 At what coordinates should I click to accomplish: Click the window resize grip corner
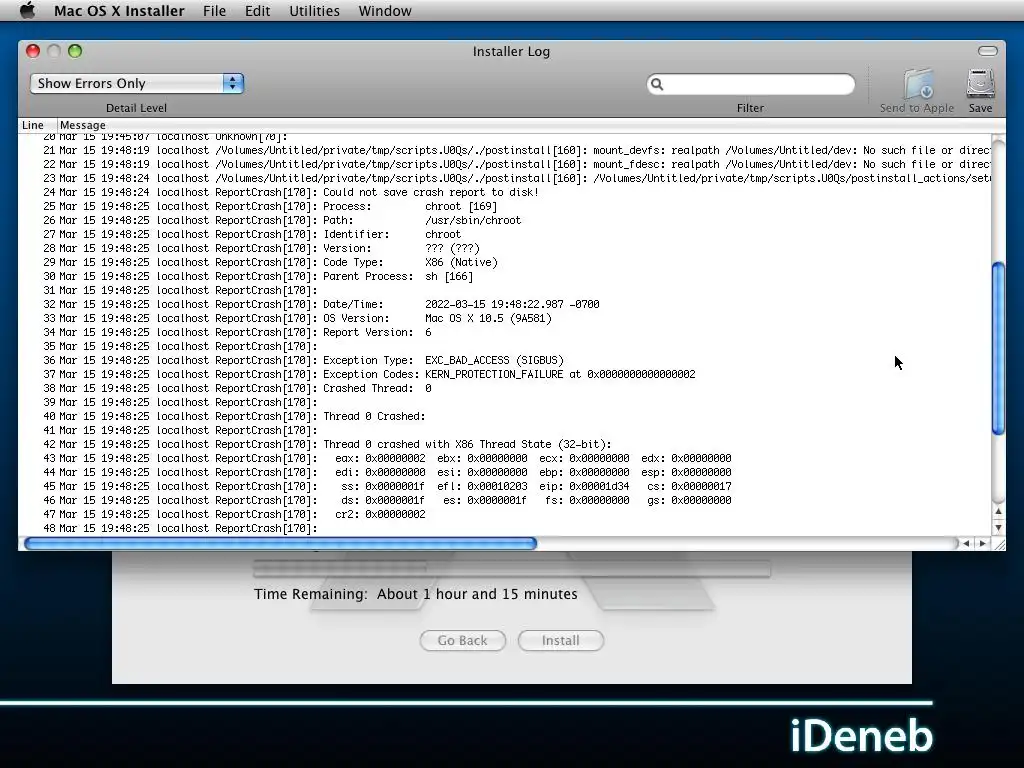[999, 543]
